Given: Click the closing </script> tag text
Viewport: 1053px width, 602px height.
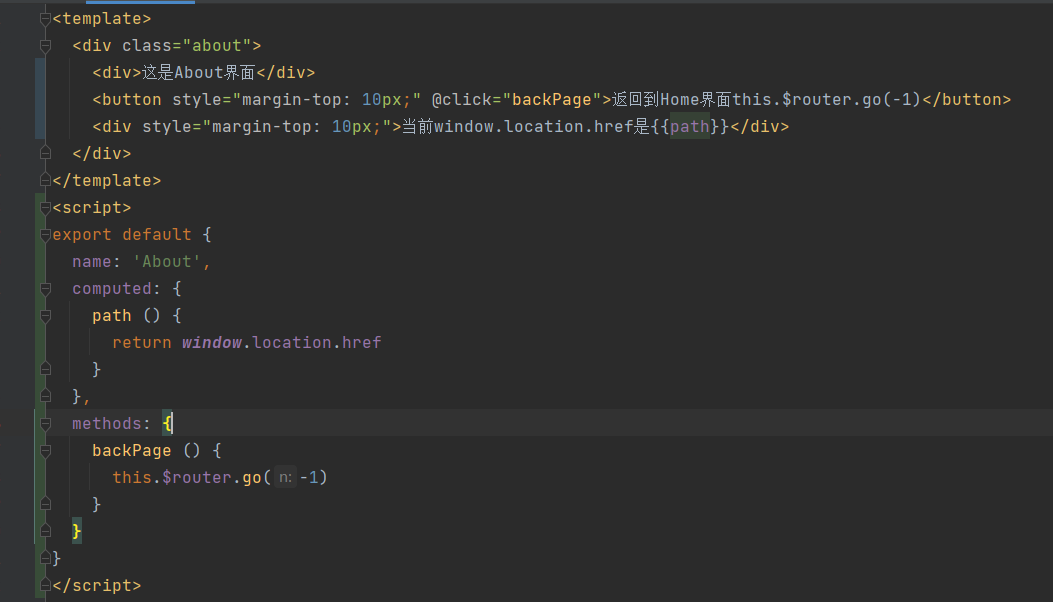Looking at the screenshot, I should coord(97,585).
